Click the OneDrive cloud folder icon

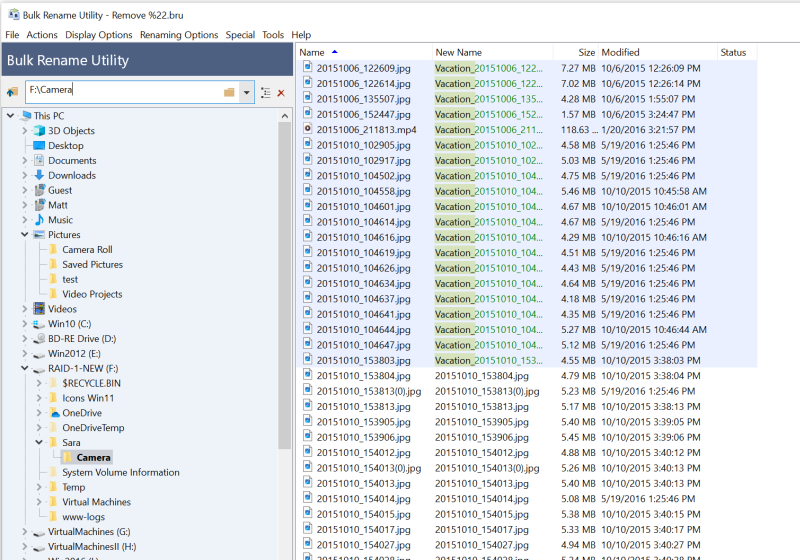click(54, 413)
